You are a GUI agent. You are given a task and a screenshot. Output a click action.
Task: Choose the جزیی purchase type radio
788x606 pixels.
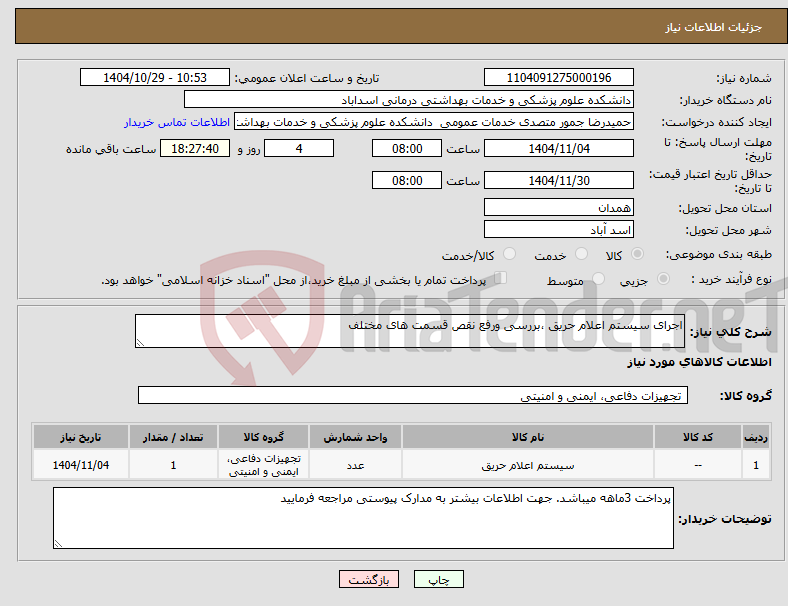click(663, 279)
